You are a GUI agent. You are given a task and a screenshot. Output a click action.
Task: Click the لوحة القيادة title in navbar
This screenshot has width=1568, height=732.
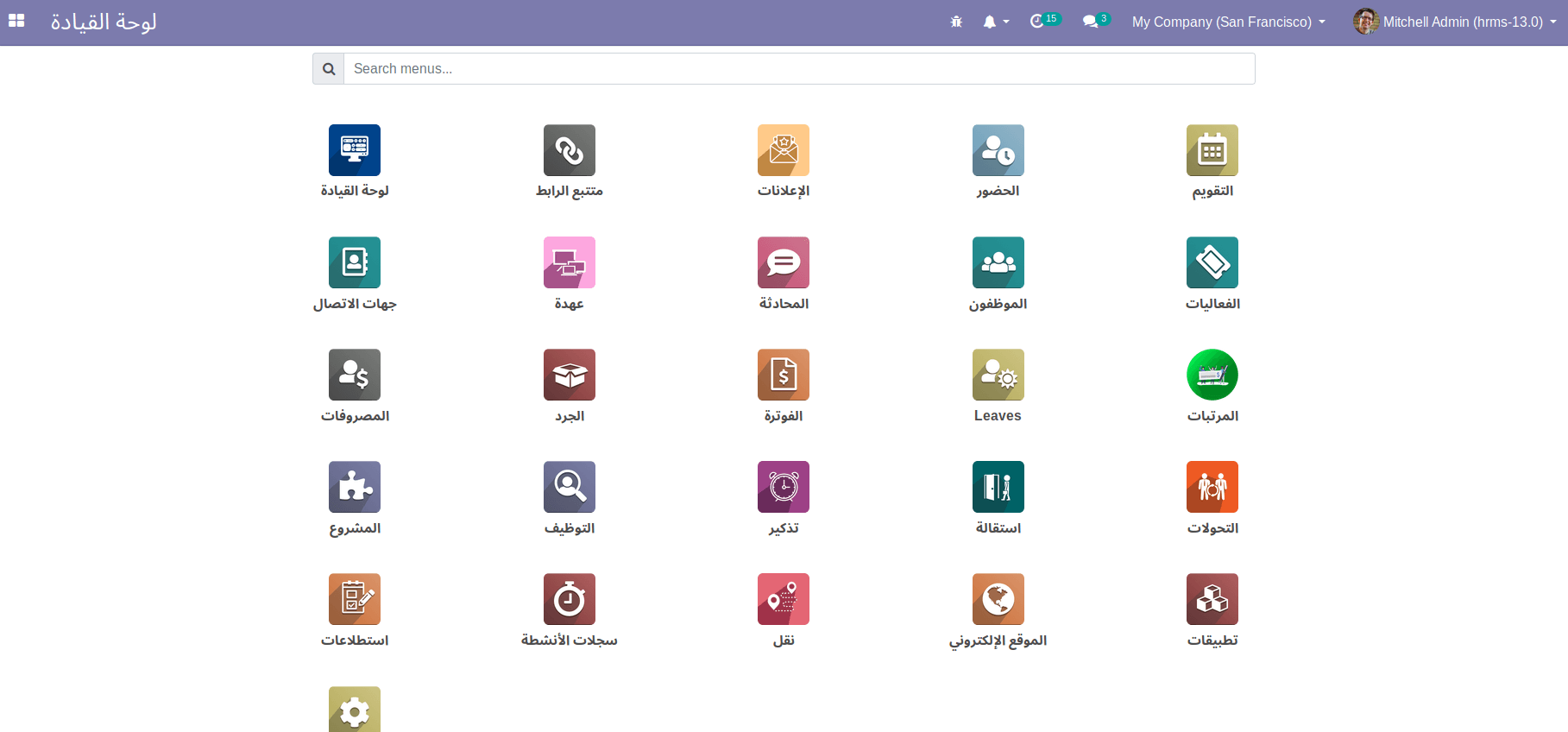point(104,22)
